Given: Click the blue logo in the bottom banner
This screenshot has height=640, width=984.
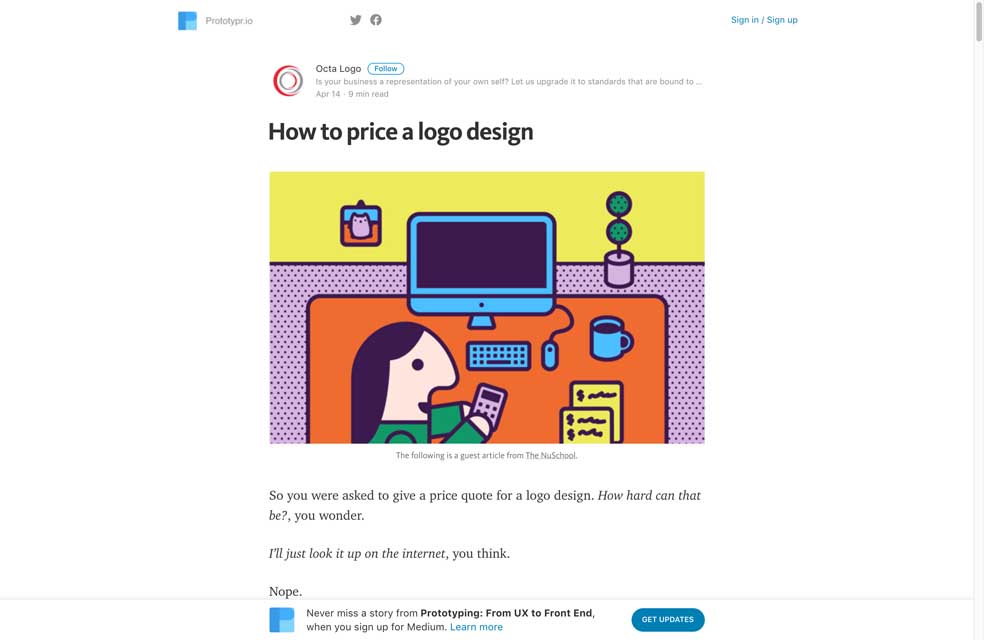Looking at the screenshot, I should tap(282, 620).
